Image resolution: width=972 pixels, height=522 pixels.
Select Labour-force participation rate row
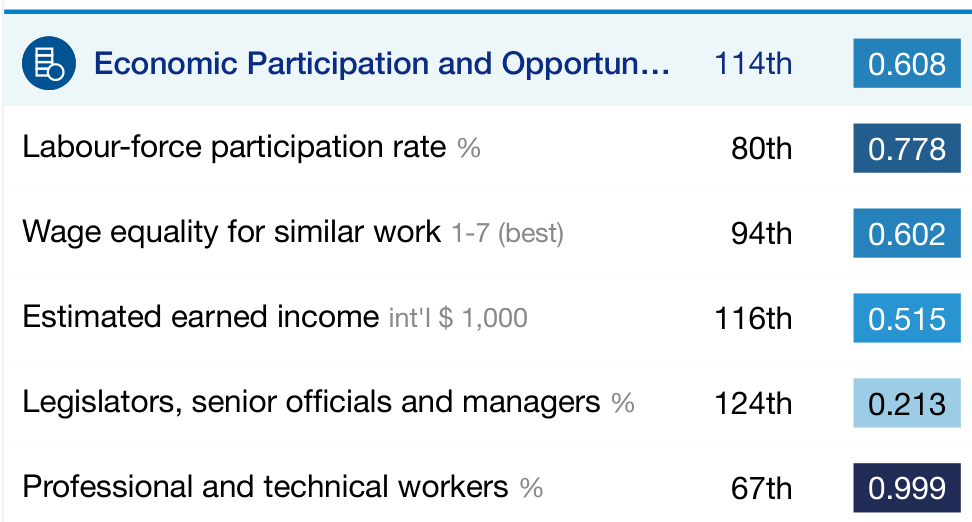click(x=485, y=148)
